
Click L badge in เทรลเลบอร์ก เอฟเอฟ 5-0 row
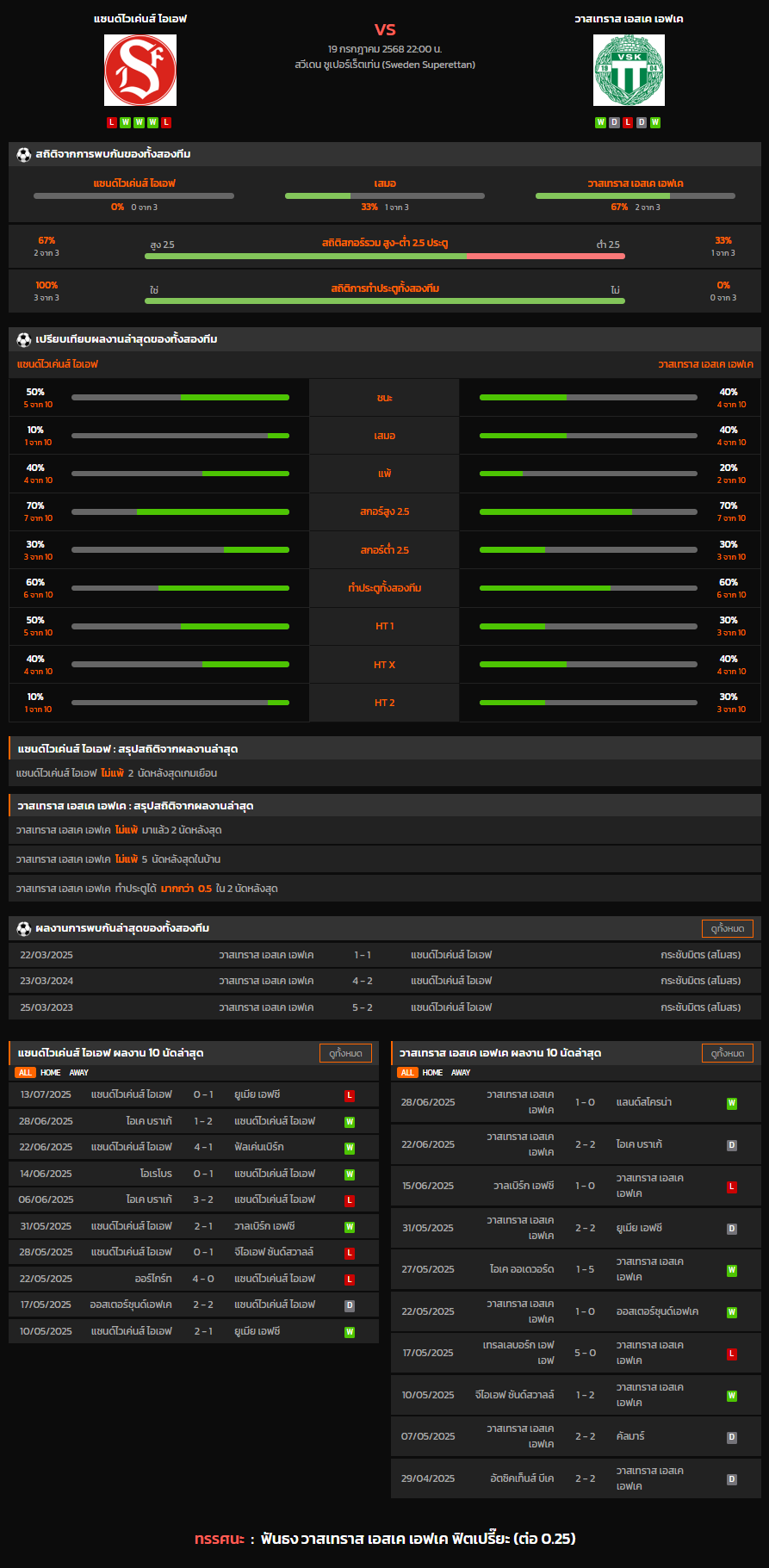[x=732, y=1354]
